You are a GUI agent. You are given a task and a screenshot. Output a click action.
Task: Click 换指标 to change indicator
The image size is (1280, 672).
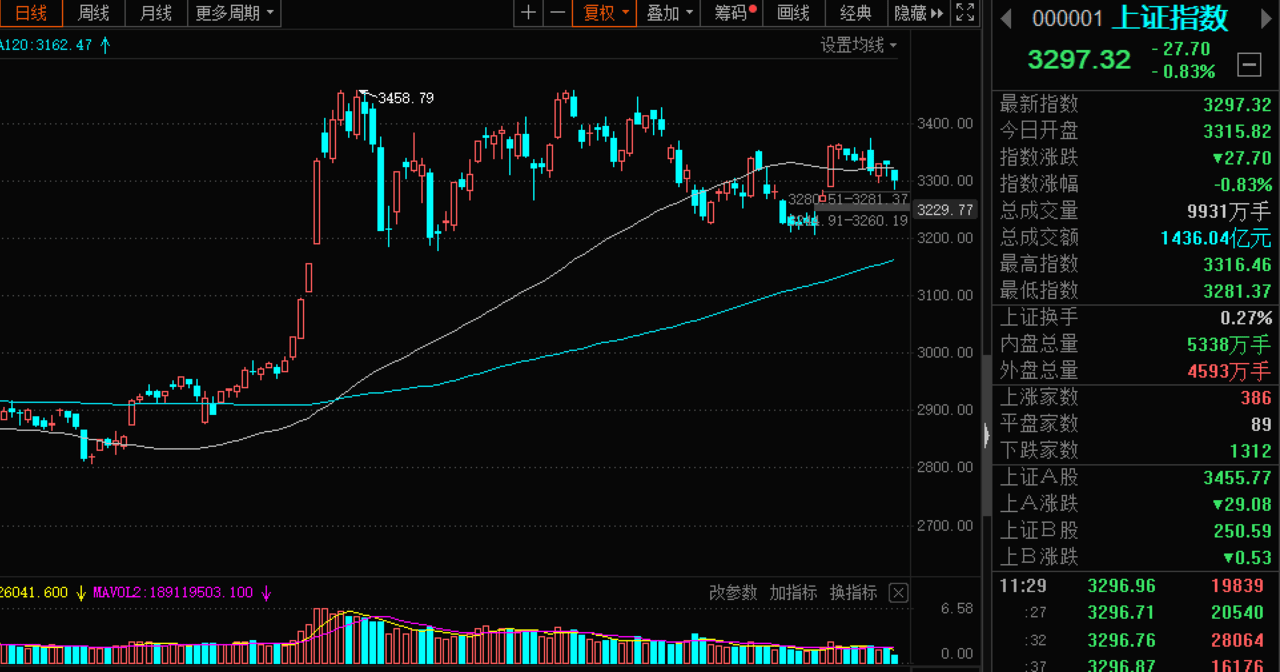[x=853, y=593]
